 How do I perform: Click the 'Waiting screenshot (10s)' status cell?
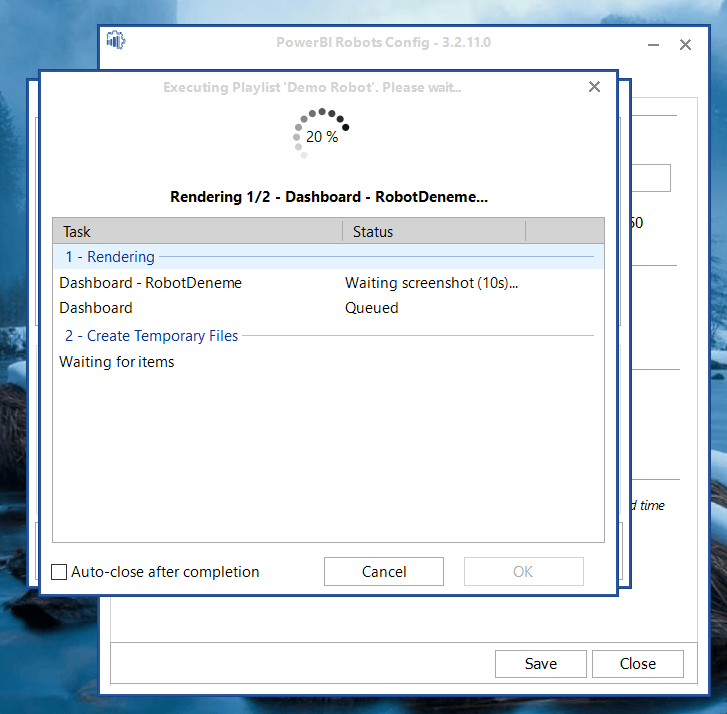point(432,283)
